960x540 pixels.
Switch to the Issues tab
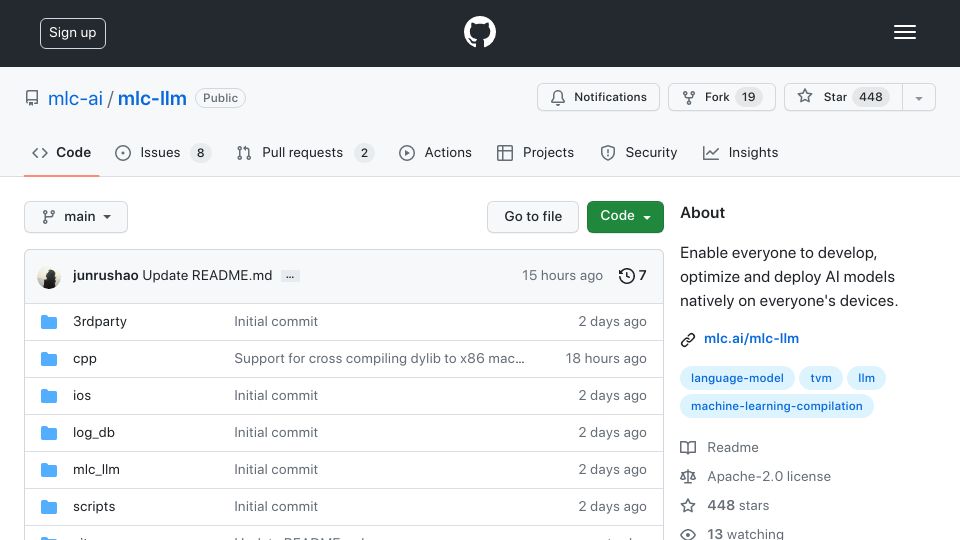click(162, 152)
